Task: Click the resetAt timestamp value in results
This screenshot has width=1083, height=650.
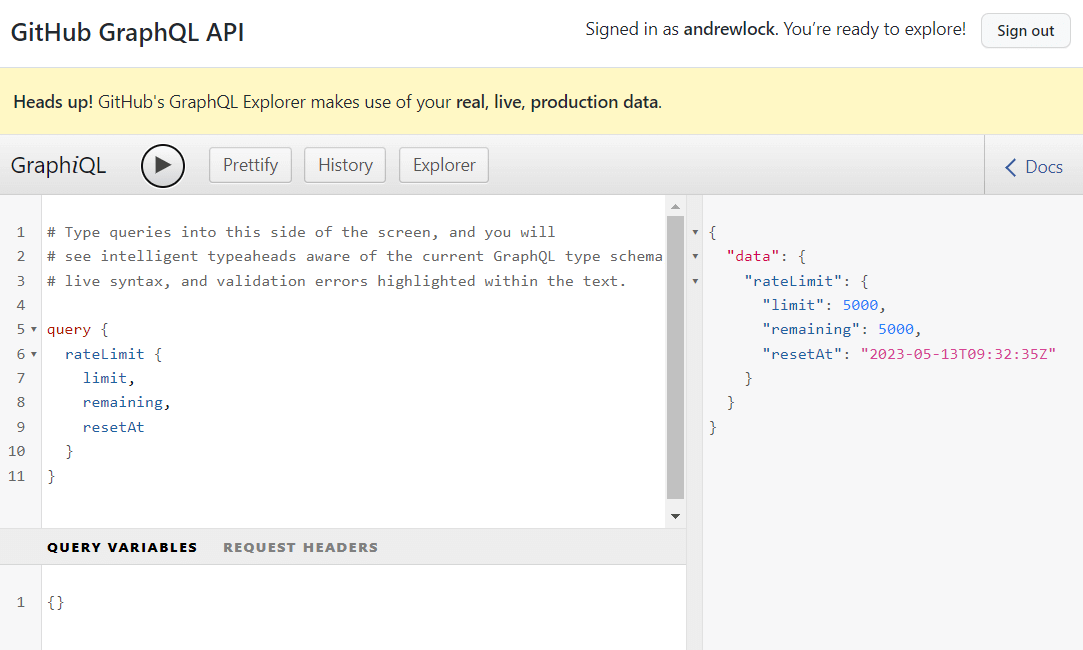Action: click(958, 354)
